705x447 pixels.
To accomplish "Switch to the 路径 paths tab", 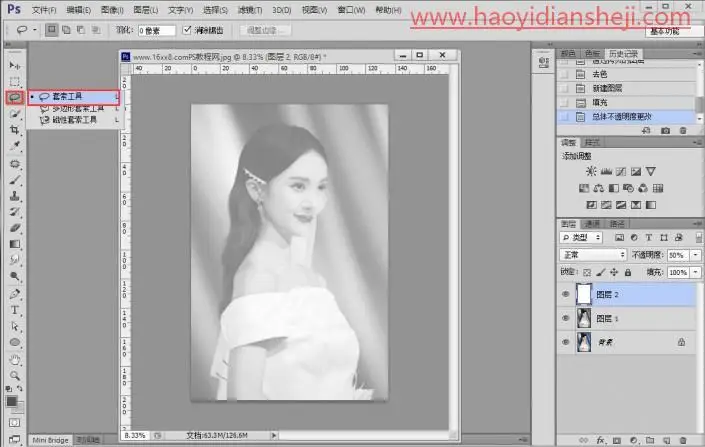I will pos(616,224).
